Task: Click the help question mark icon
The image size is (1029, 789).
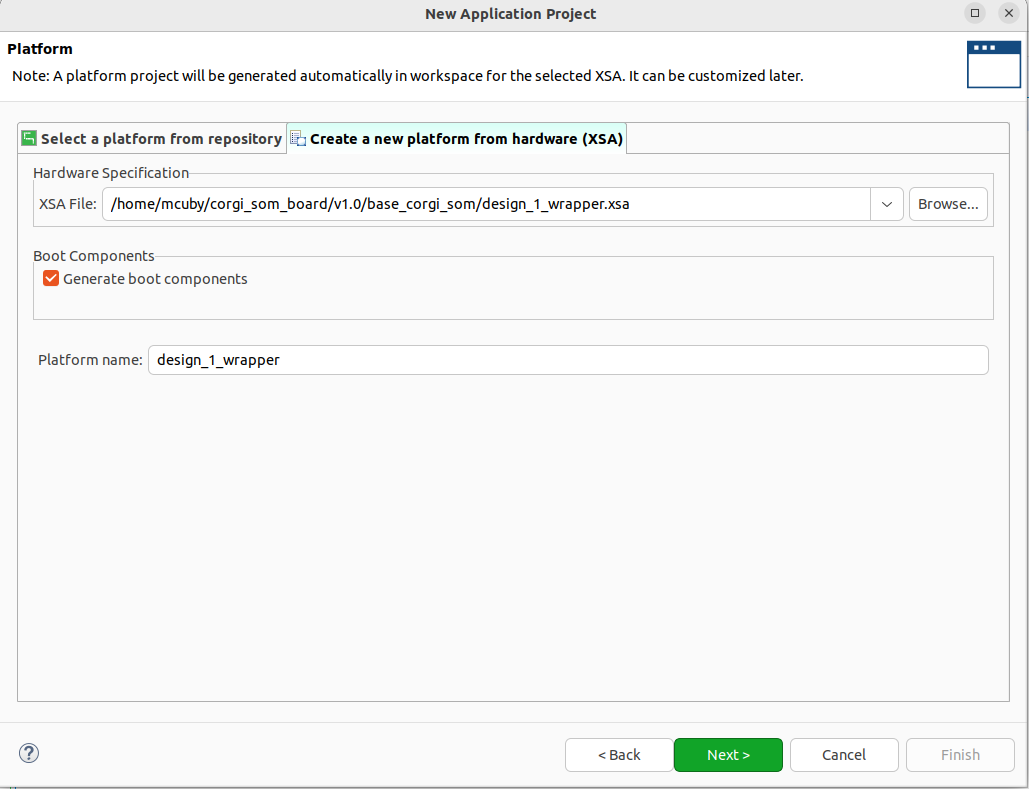Action: [29, 753]
